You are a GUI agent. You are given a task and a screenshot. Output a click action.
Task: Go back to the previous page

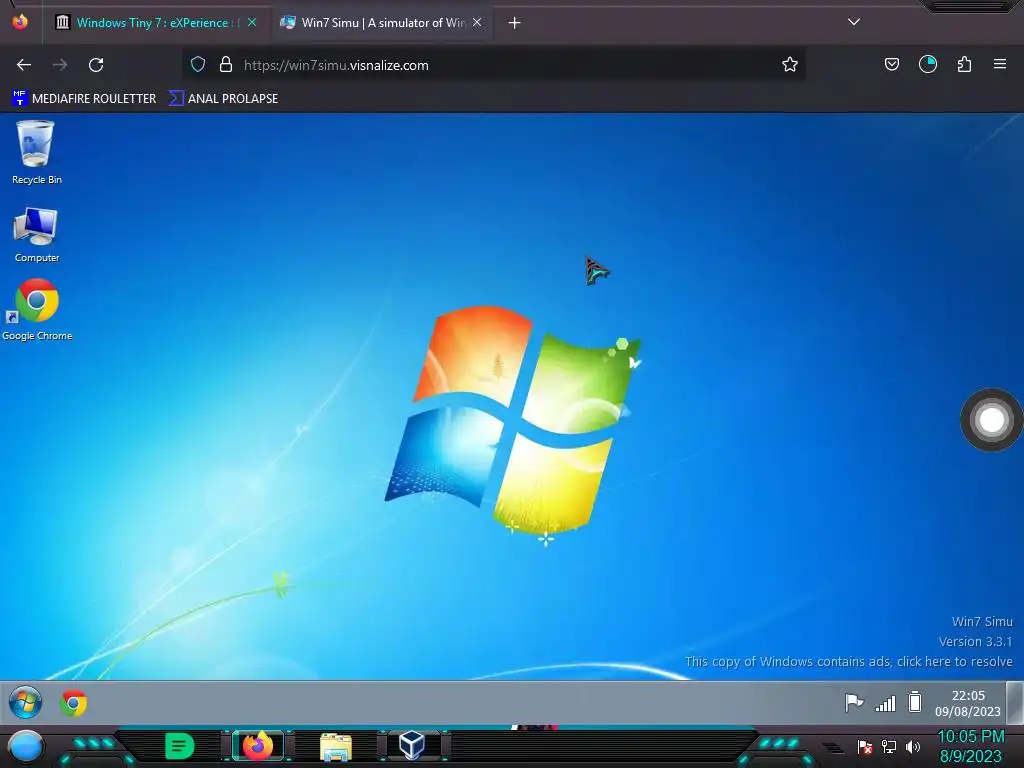pyautogui.click(x=24, y=65)
